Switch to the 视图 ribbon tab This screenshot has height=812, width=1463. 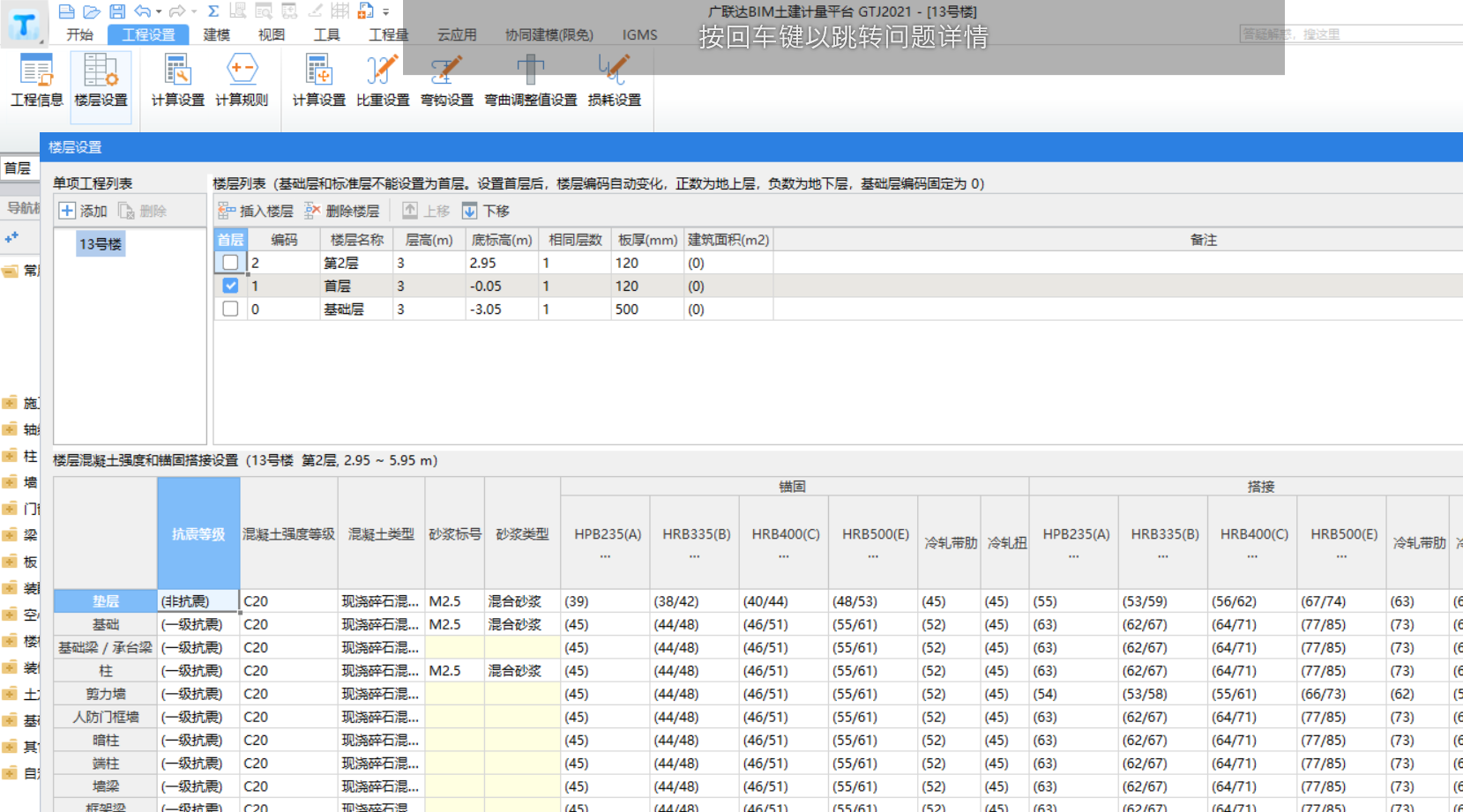tap(272, 34)
